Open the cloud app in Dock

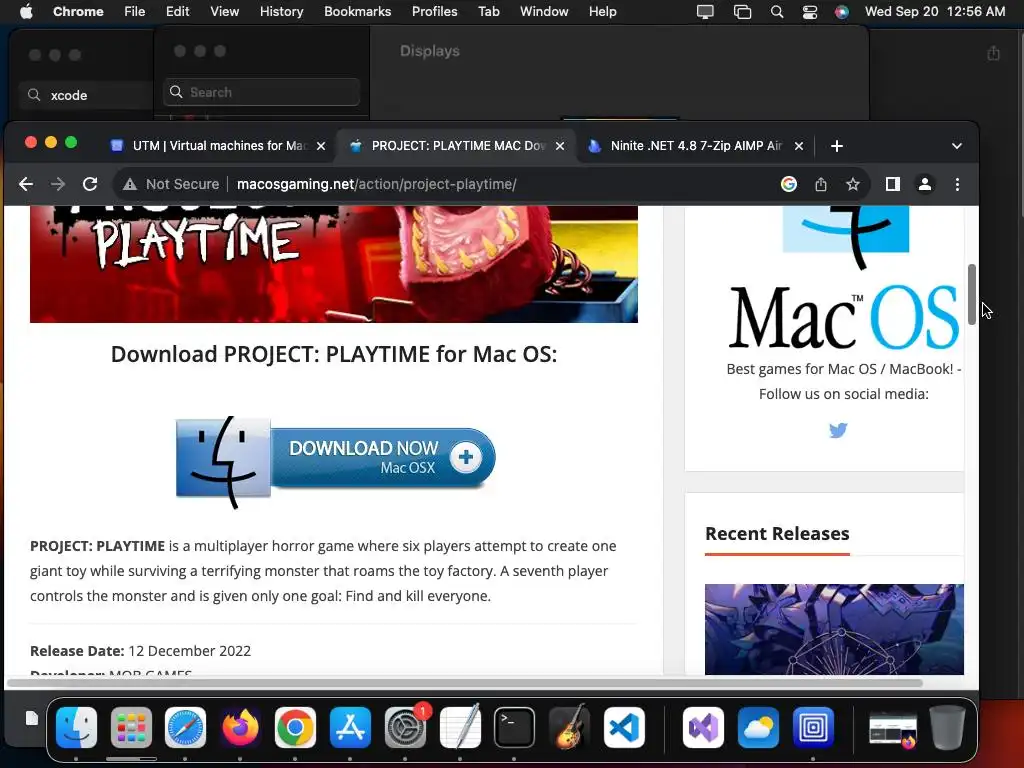pyautogui.click(x=758, y=728)
